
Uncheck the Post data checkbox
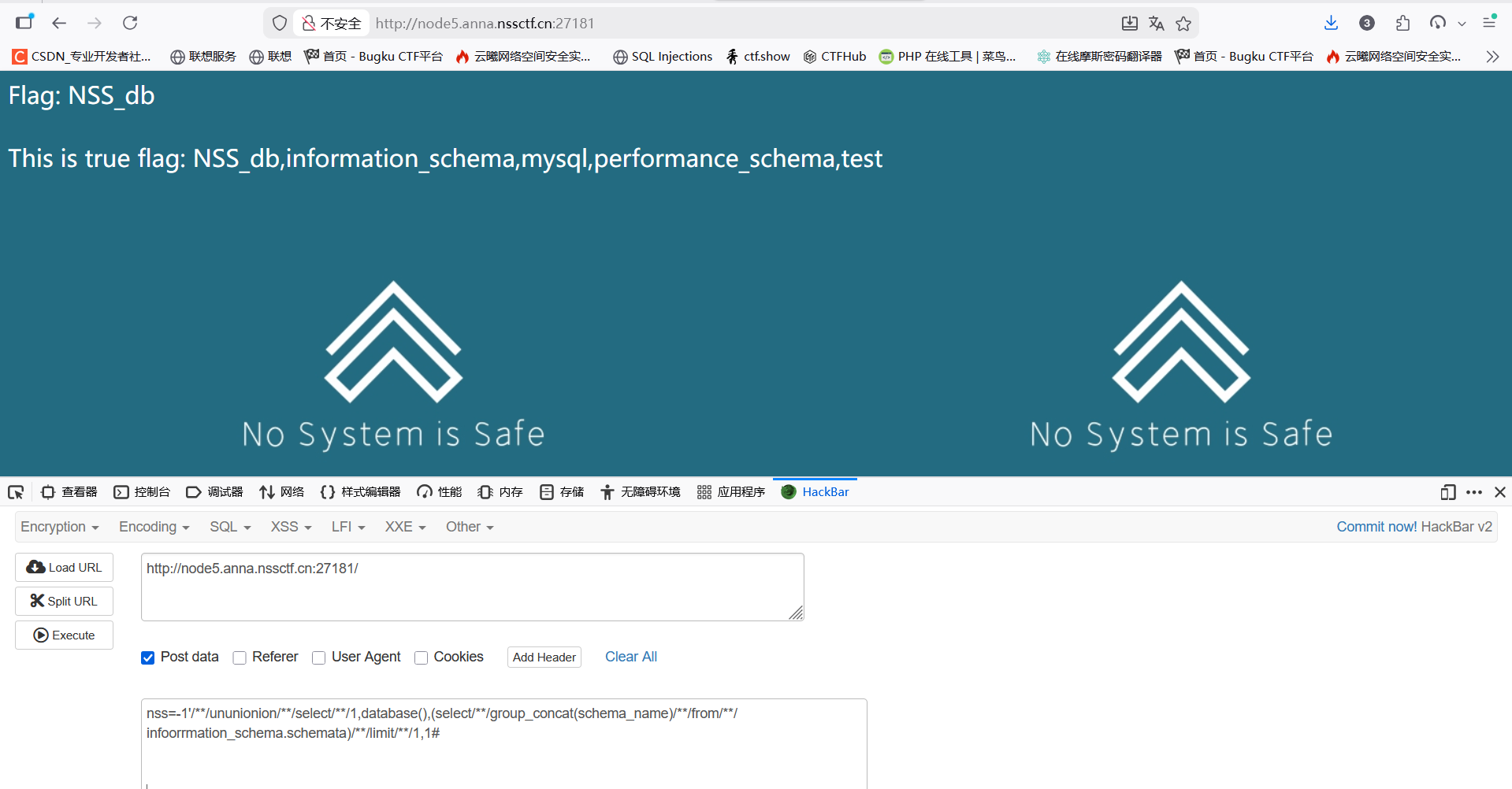click(148, 657)
